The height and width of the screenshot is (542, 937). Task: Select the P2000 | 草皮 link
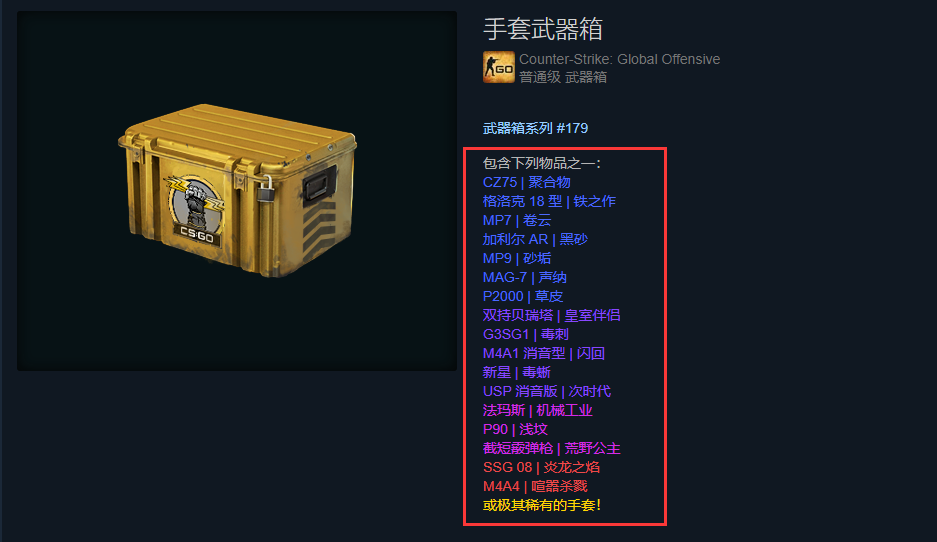tap(523, 296)
